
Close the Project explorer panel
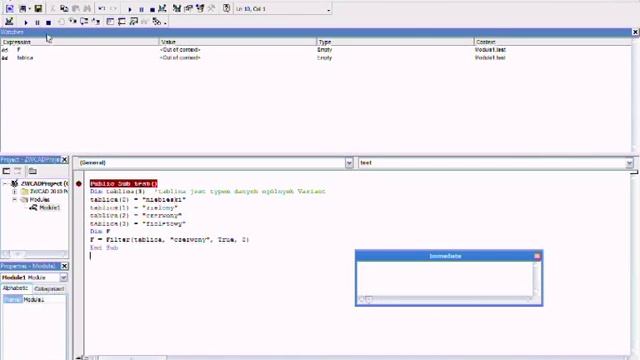[x=64, y=160]
